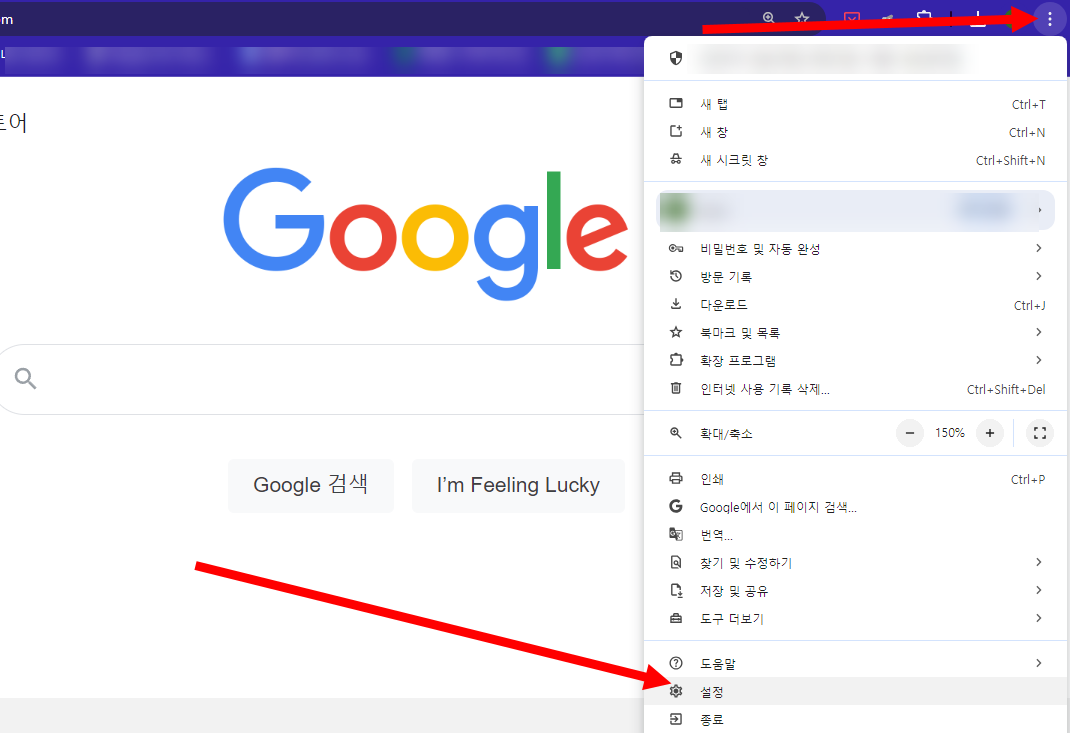Image resolution: width=1070 pixels, height=733 pixels.
Task: Expand 도구 더보기 more tools submenu
Action: click(856, 619)
